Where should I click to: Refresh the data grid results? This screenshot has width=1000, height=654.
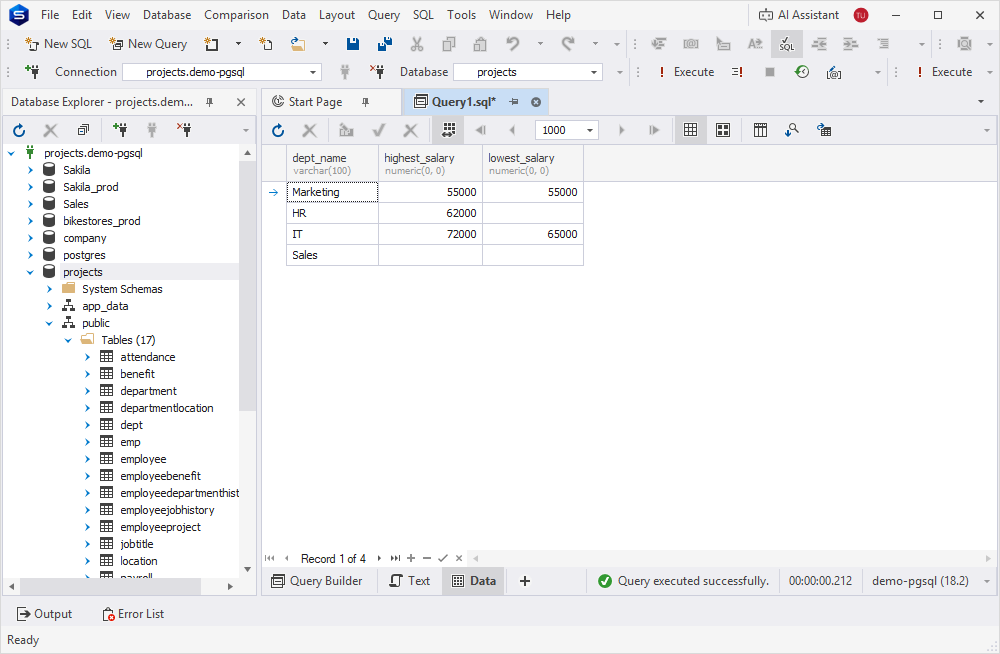(278, 131)
